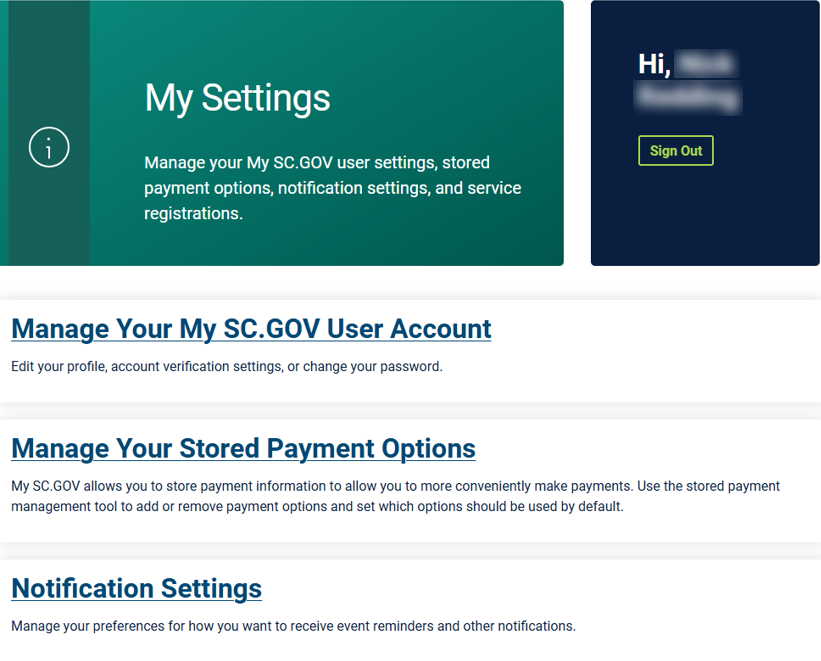Go to Notification Settings
This screenshot has width=821, height=661.
click(137, 588)
